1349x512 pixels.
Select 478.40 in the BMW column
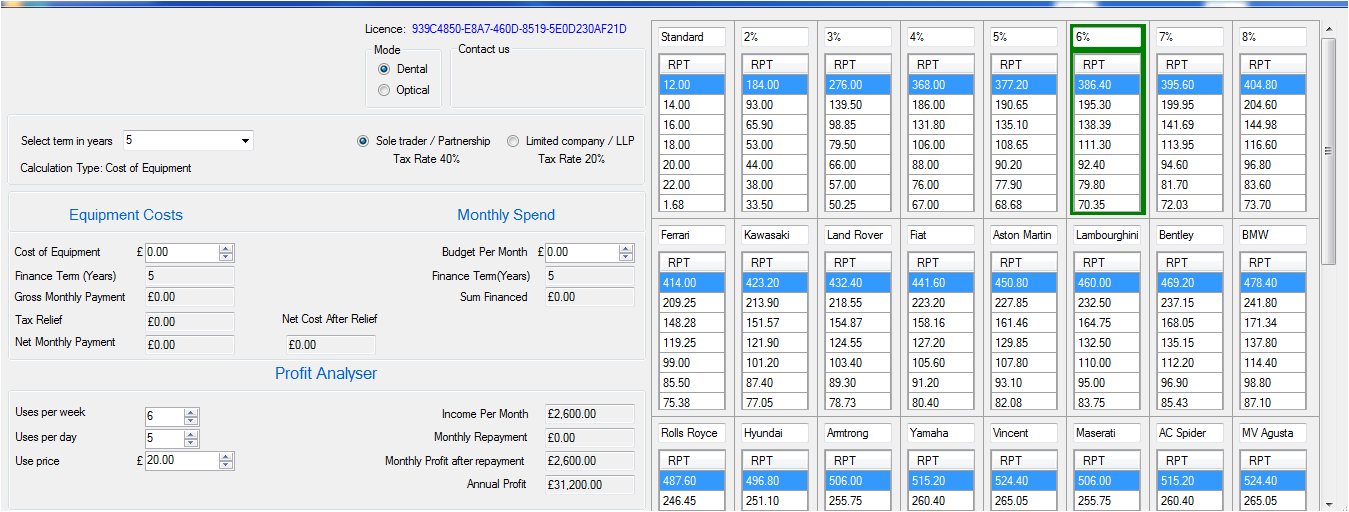click(x=1273, y=283)
